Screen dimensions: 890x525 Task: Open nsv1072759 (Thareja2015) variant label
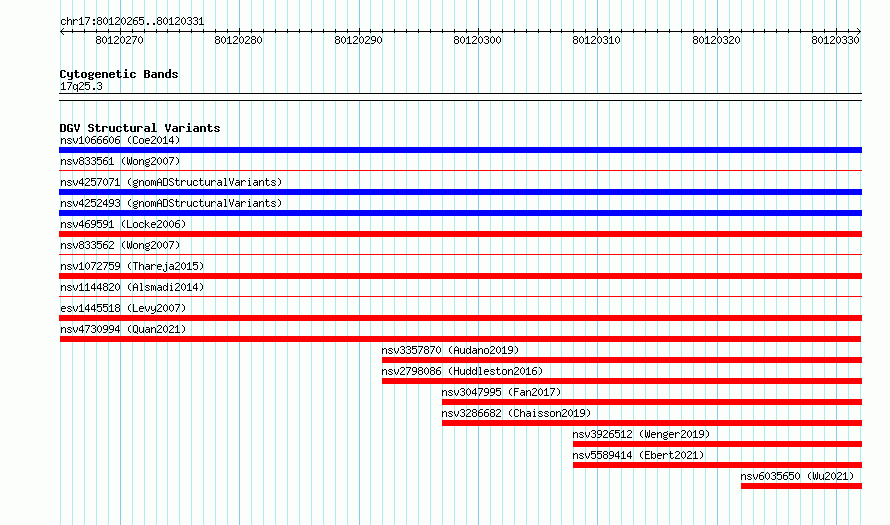pyautogui.click(x=132, y=266)
